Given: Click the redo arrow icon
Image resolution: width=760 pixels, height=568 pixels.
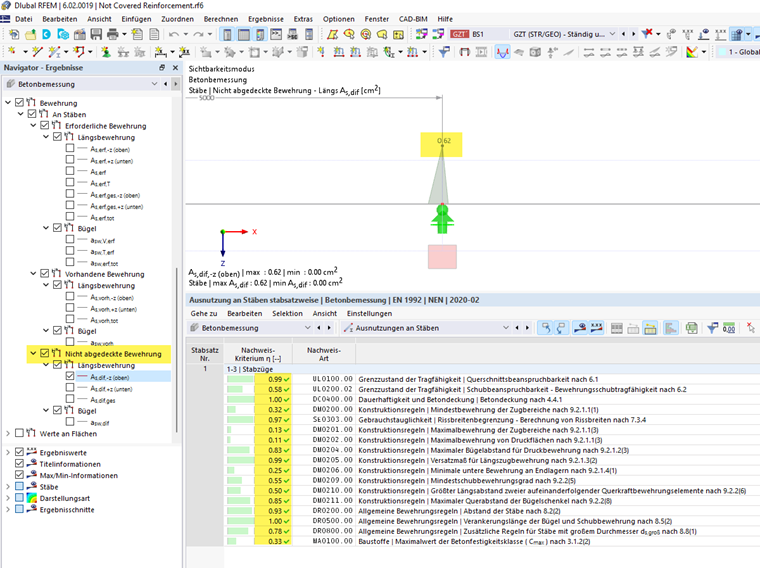Looking at the screenshot, I should click(199, 34).
